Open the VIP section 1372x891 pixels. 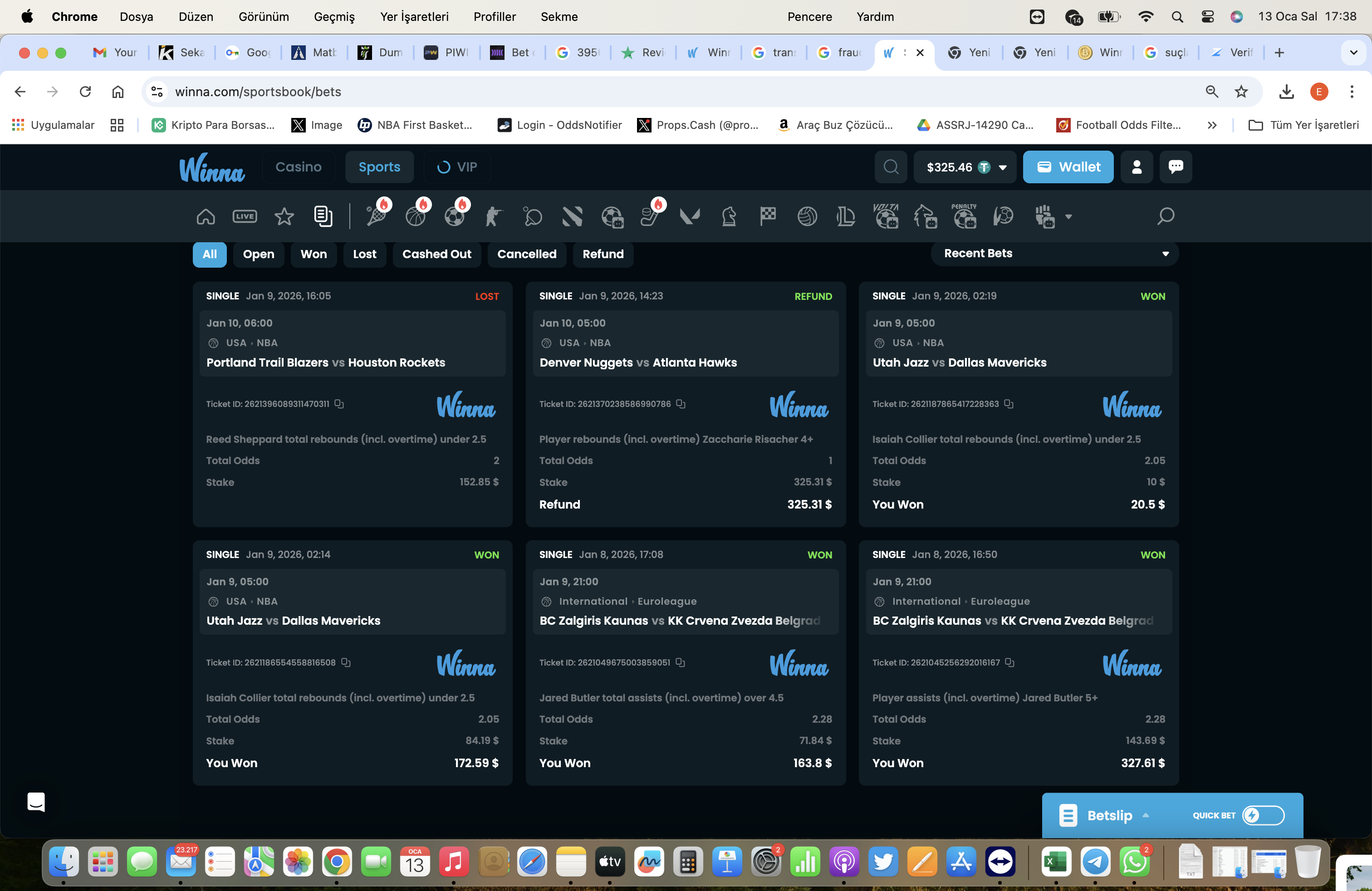[x=456, y=167]
